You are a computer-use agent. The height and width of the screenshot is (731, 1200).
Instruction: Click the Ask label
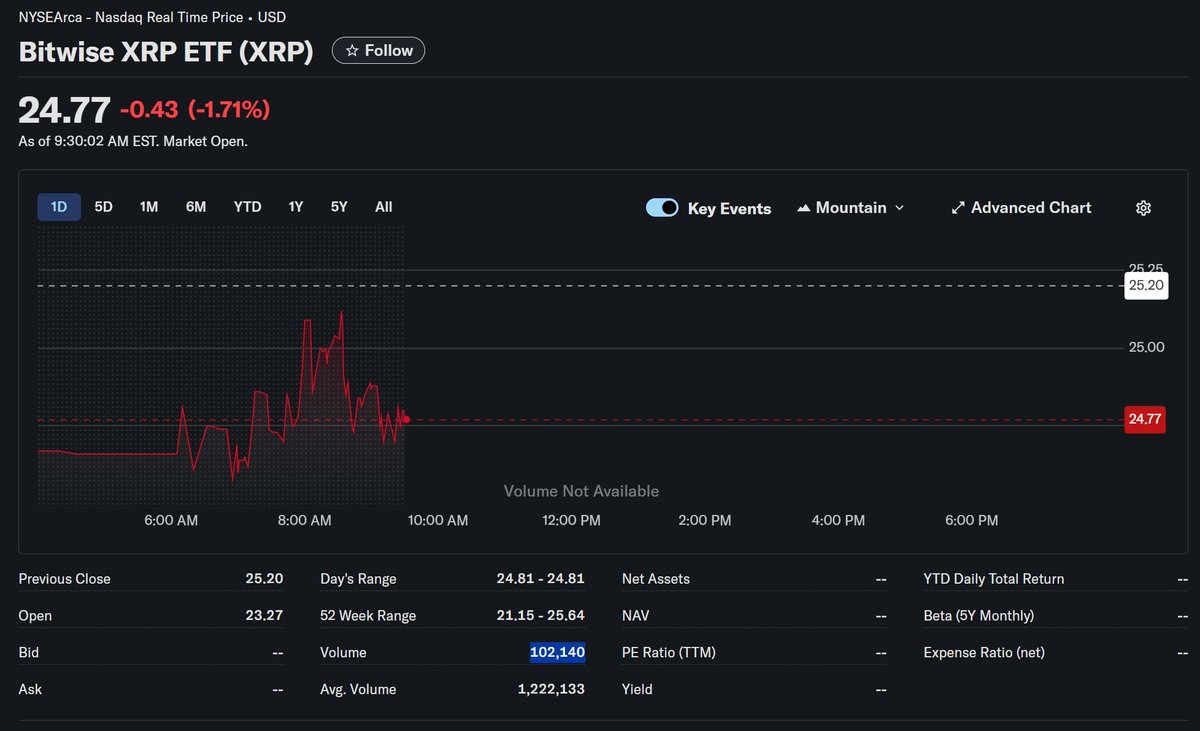[30, 689]
